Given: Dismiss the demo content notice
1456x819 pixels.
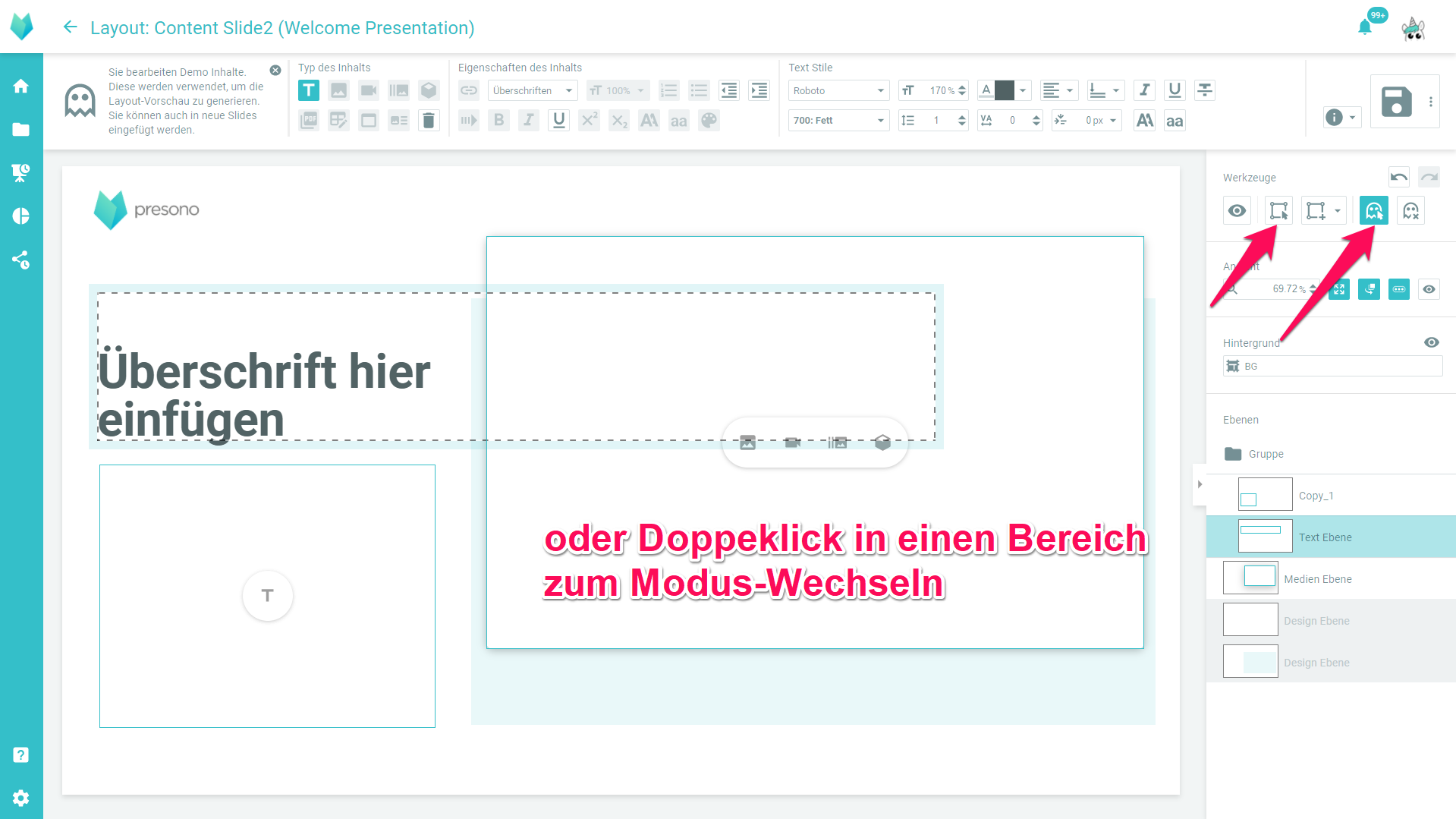Looking at the screenshot, I should (x=275, y=70).
